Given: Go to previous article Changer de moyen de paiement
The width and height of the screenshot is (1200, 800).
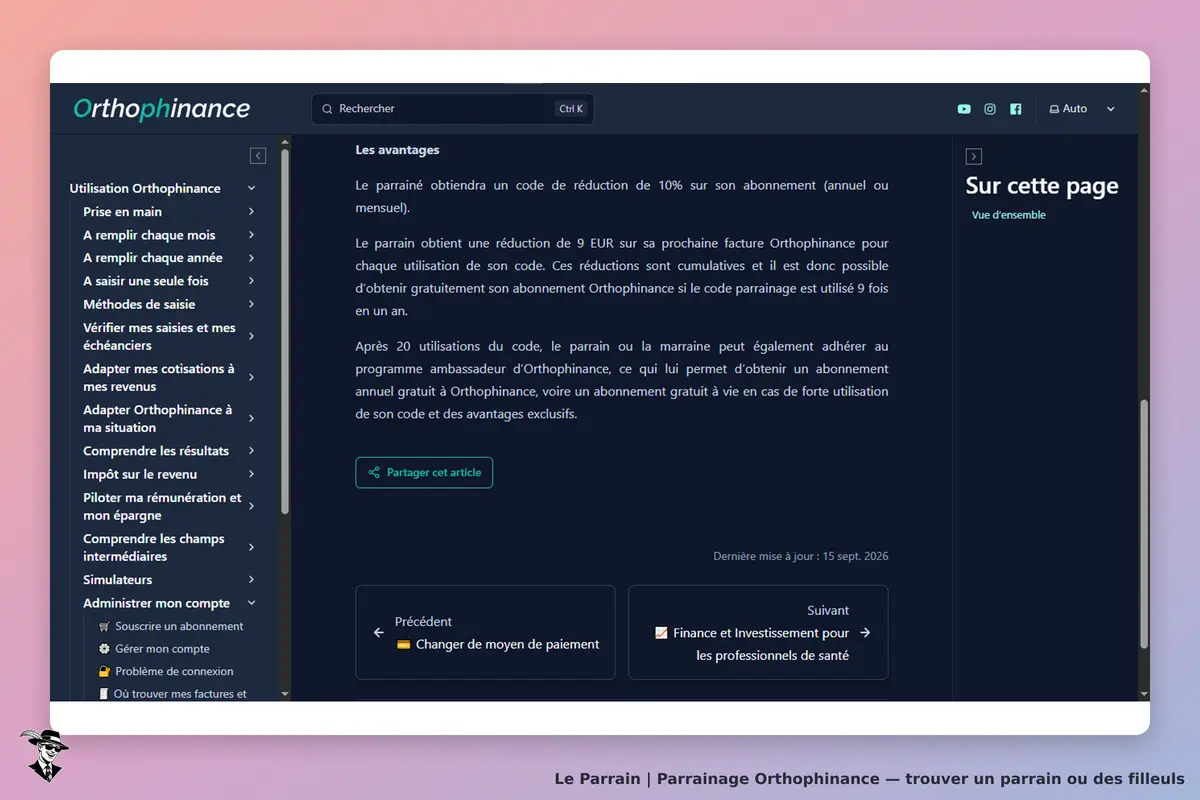Looking at the screenshot, I should point(485,632).
